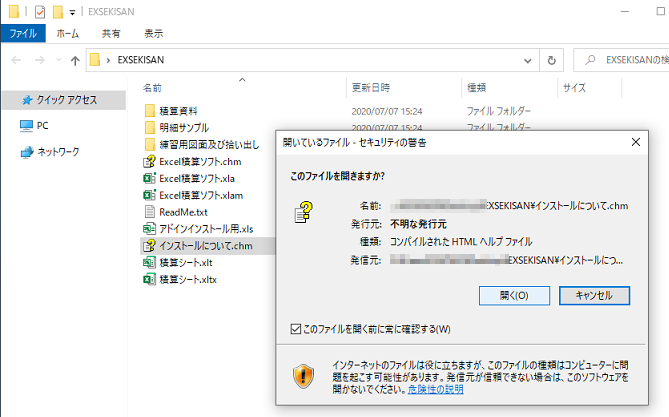Expand the recent locations dropdown arrow

(x=58, y=60)
